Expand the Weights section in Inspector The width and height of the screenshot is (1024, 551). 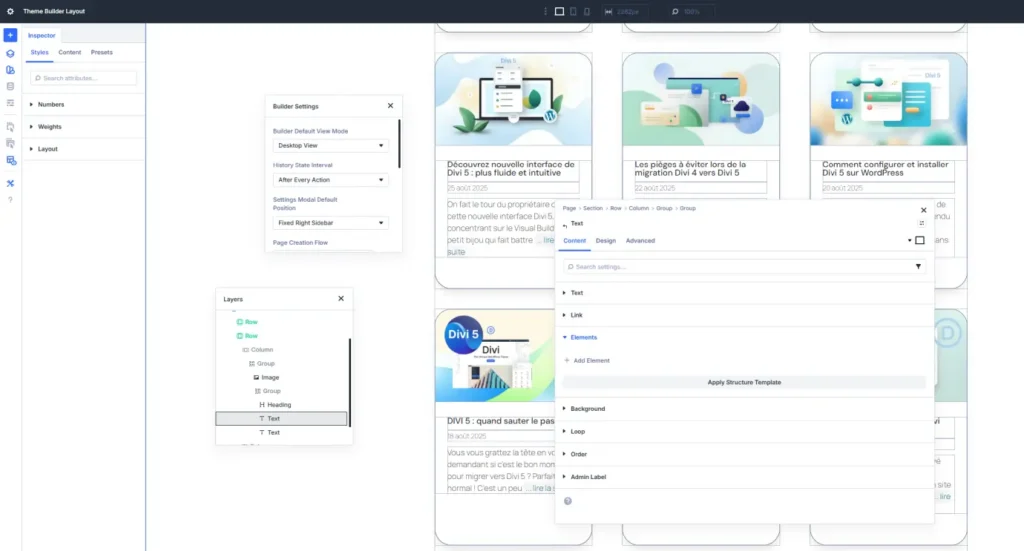coord(83,127)
